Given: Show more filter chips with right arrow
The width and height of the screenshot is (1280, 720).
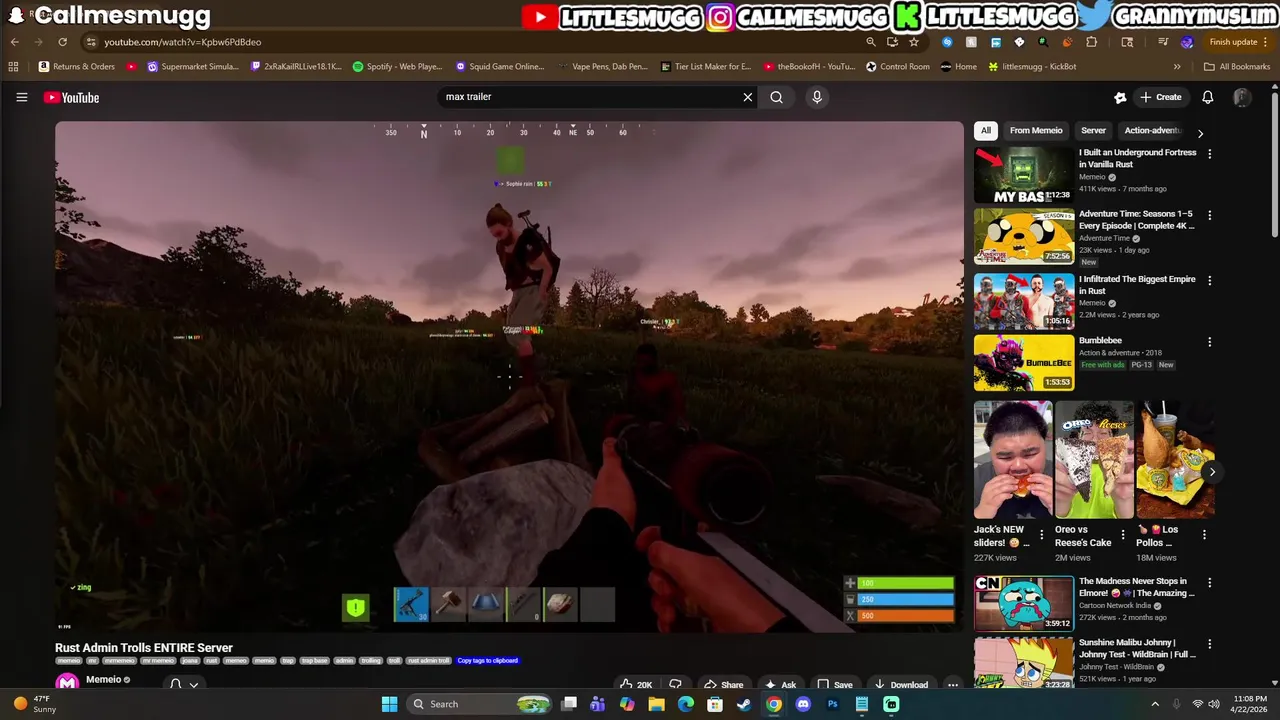Looking at the screenshot, I should click(1200, 133).
